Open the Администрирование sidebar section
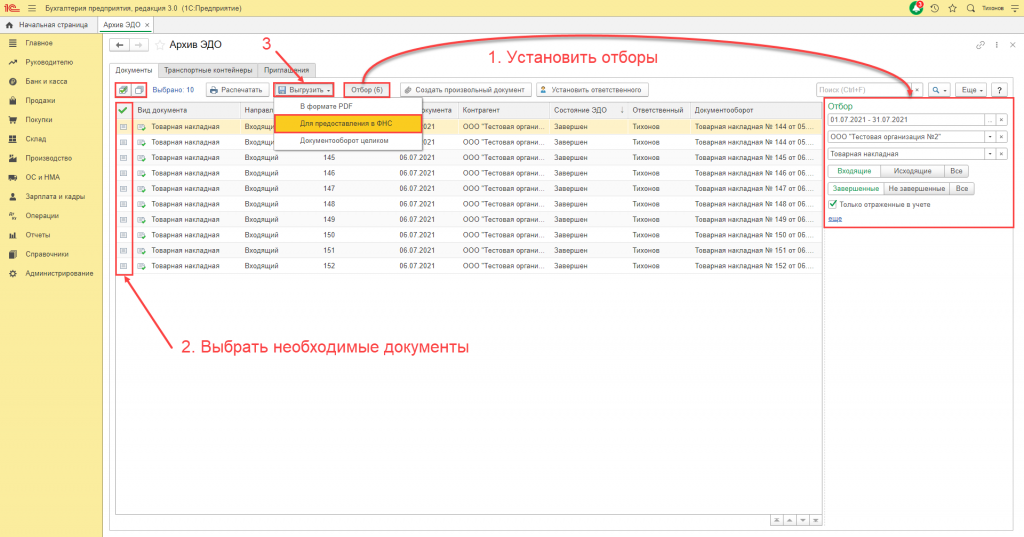 [x=59, y=274]
